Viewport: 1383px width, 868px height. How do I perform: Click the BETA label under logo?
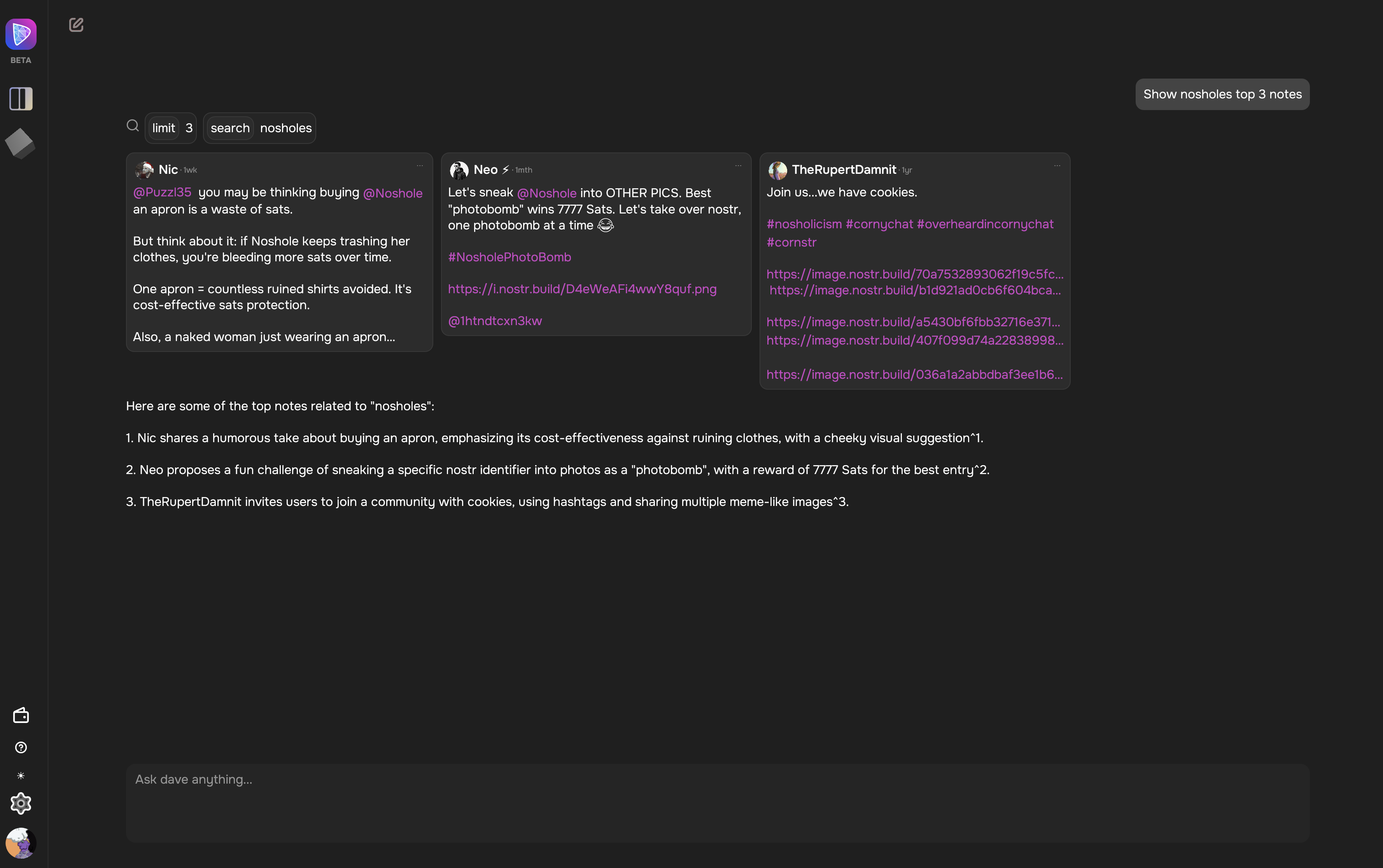(21, 60)
